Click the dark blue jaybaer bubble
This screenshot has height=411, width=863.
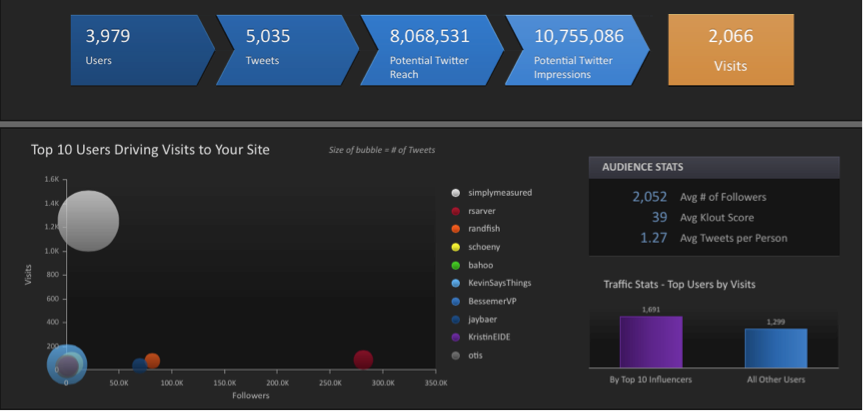click(x=140, y=365)
